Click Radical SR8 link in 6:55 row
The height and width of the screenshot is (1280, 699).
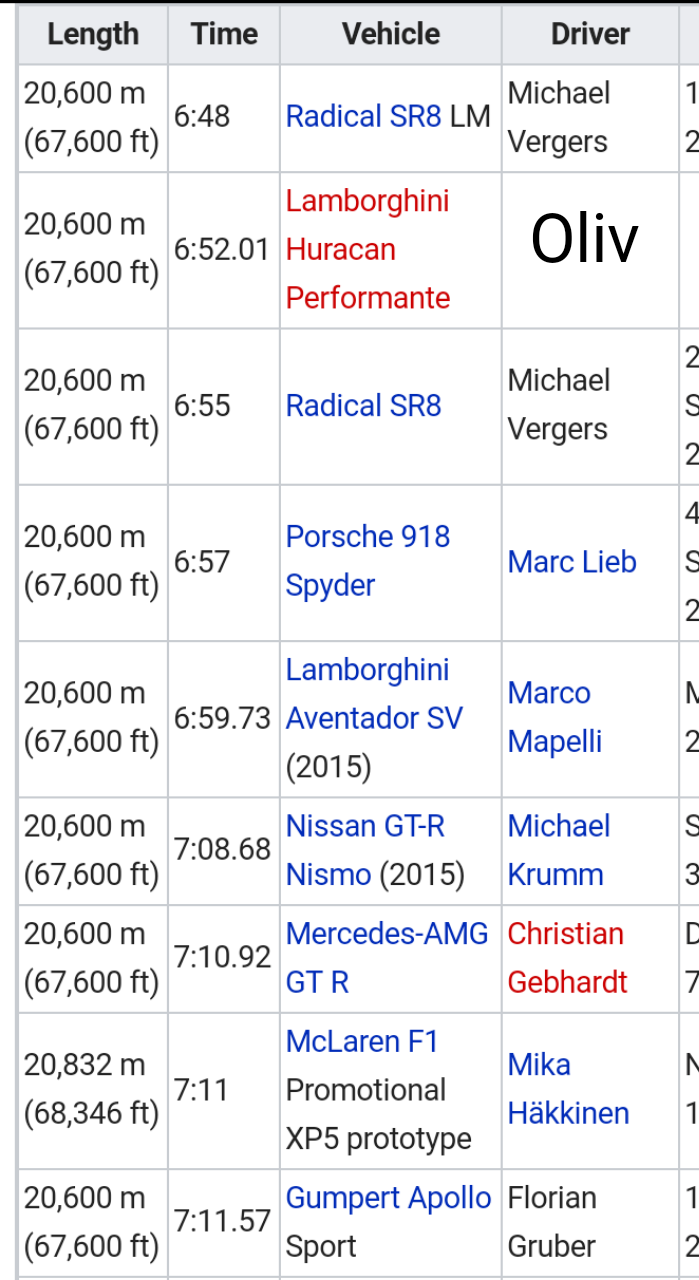[x=363, y=406]
